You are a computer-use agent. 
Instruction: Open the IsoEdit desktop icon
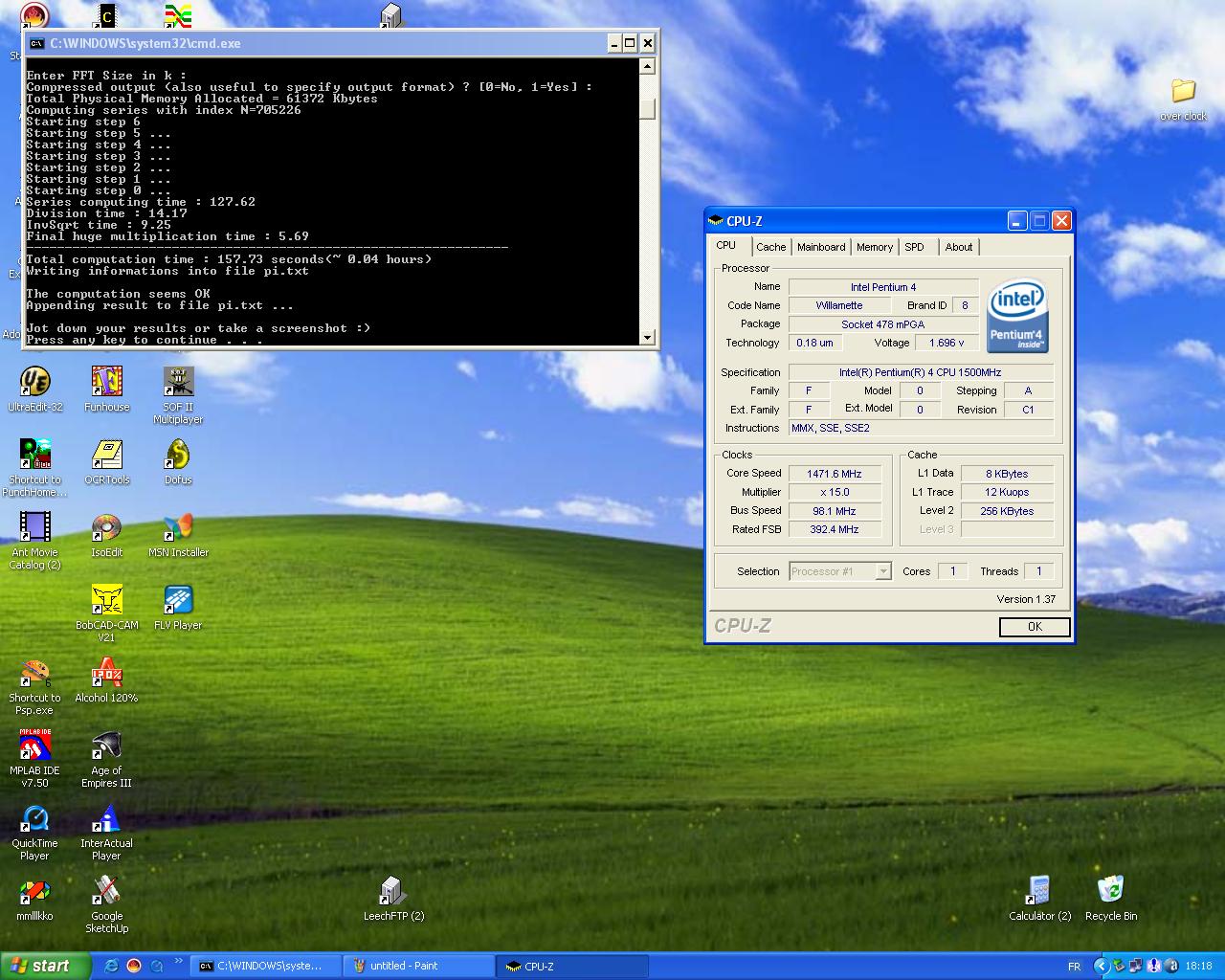[x=106, y=535]
